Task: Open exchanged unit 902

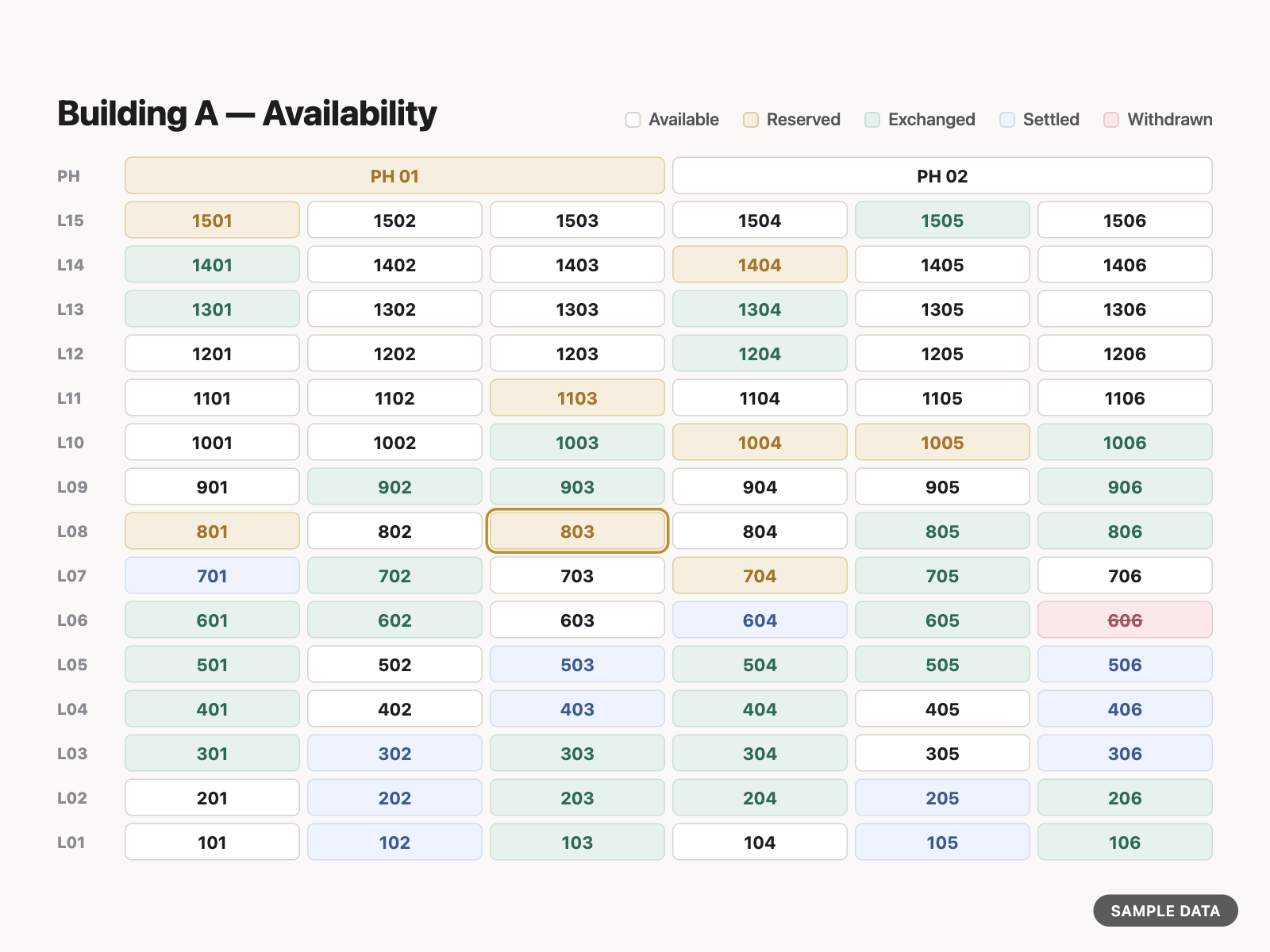Action: (394, 486)
